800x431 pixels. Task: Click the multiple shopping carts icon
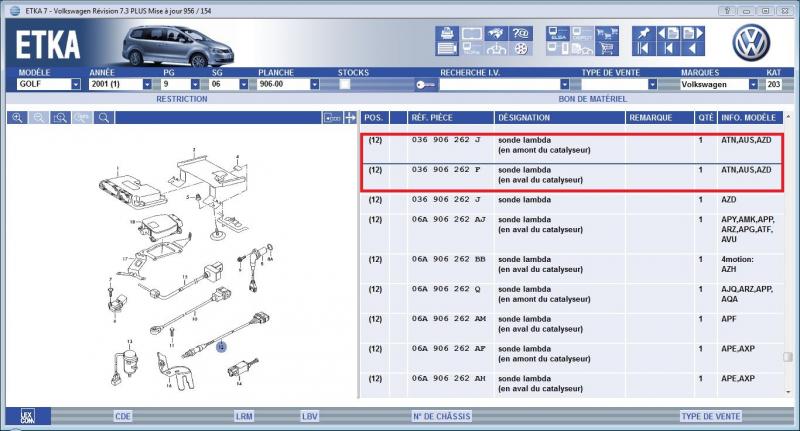point(607,34)
